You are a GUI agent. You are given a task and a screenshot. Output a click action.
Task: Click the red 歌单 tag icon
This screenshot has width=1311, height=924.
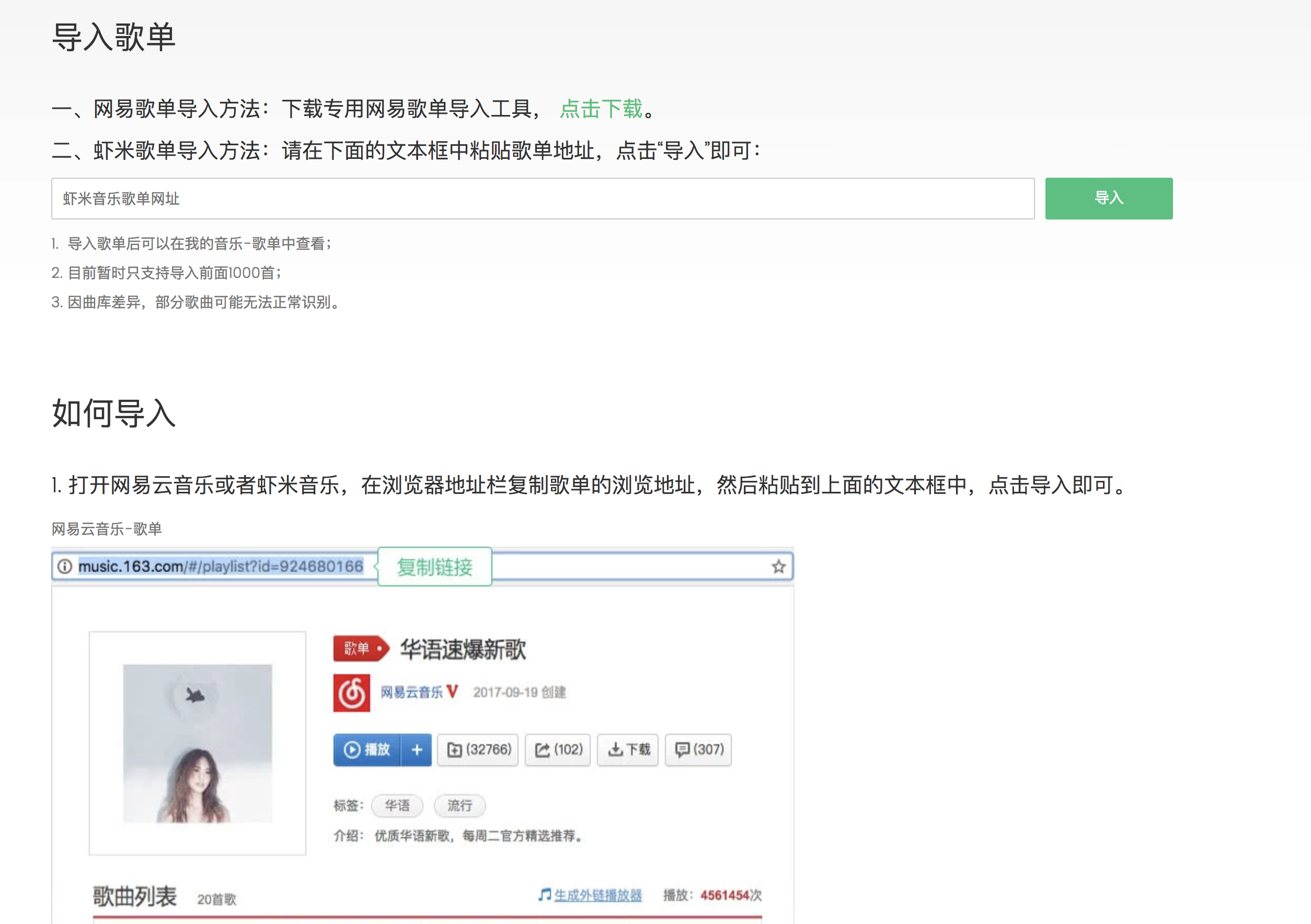click(x=361, y=649)
